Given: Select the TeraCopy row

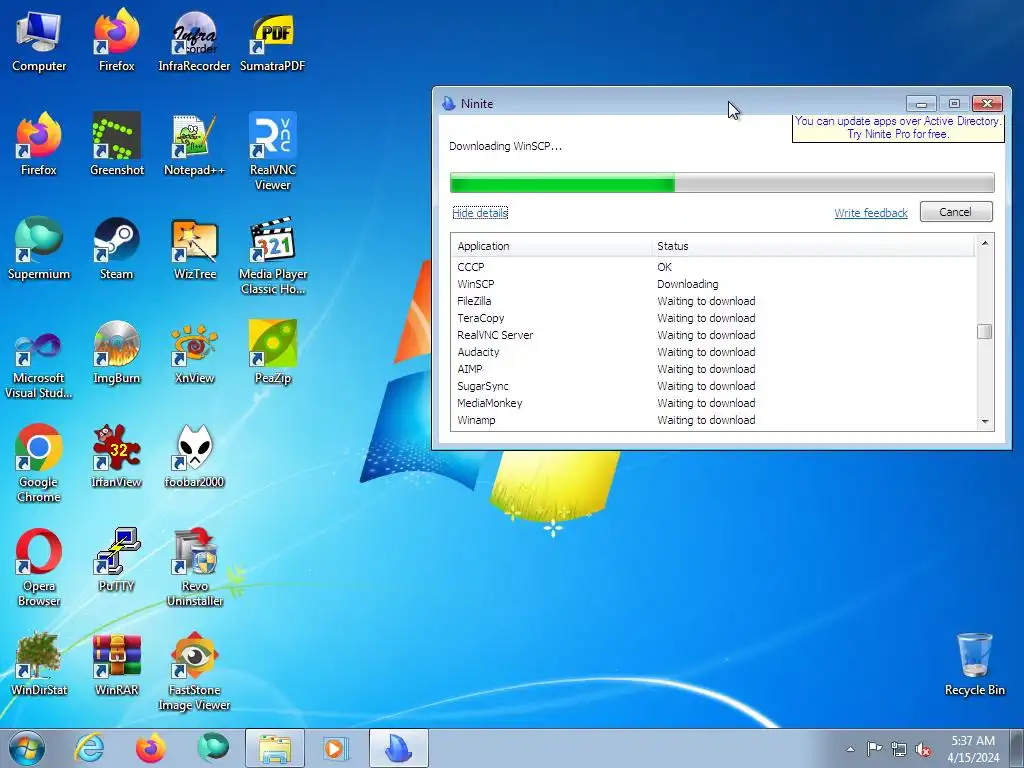Looking at the screenshot, I should tap(713, 318).
